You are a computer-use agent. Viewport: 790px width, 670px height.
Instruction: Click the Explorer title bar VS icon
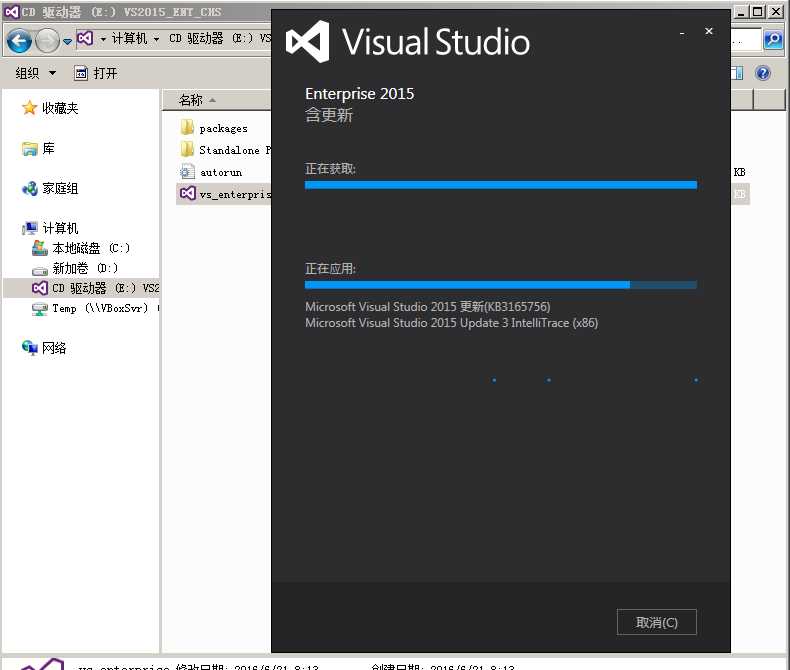point(12,11)
